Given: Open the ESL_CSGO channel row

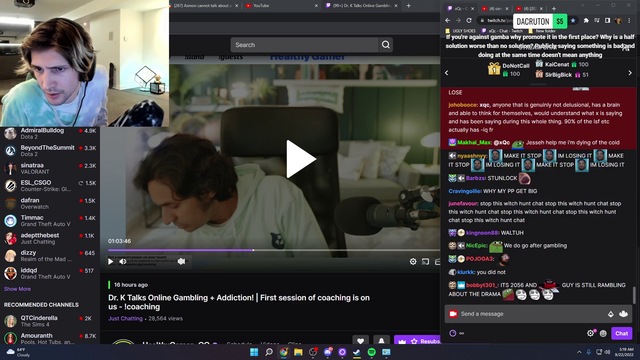Looking at the screenshot, I should [50, 186].
